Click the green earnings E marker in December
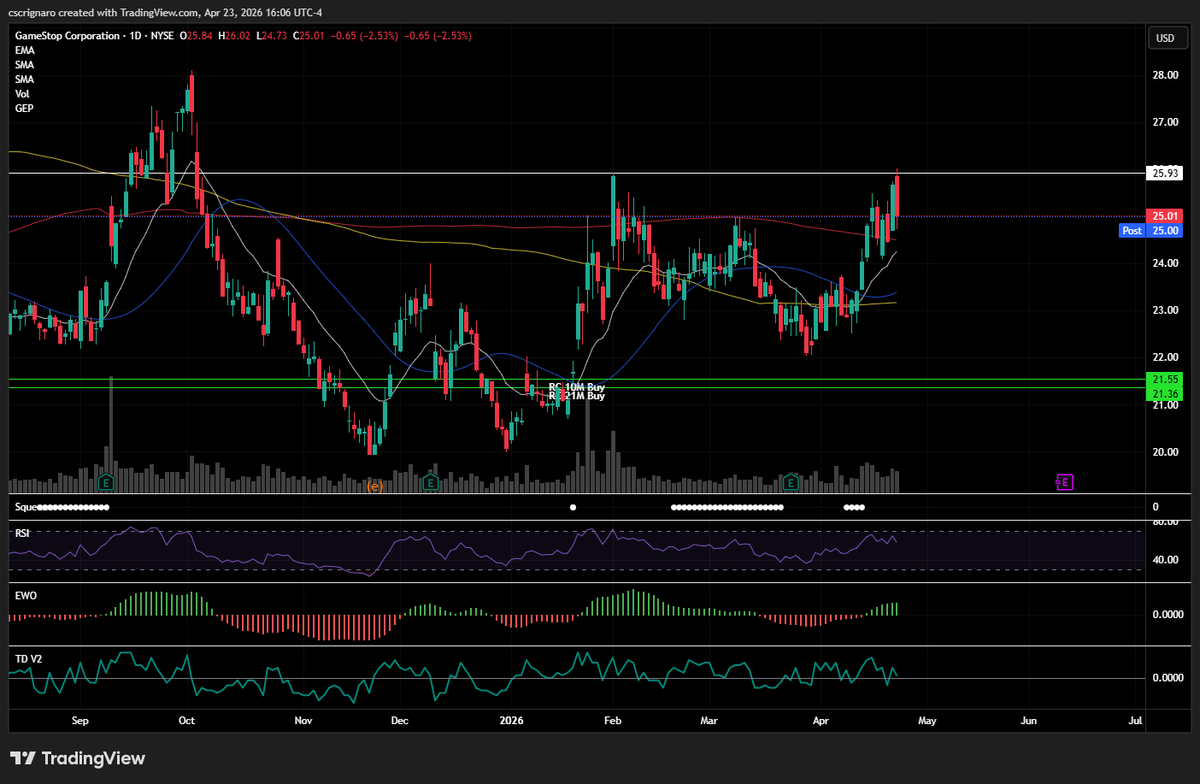Viewport: 1200px width, 784px height. point(431,483)
